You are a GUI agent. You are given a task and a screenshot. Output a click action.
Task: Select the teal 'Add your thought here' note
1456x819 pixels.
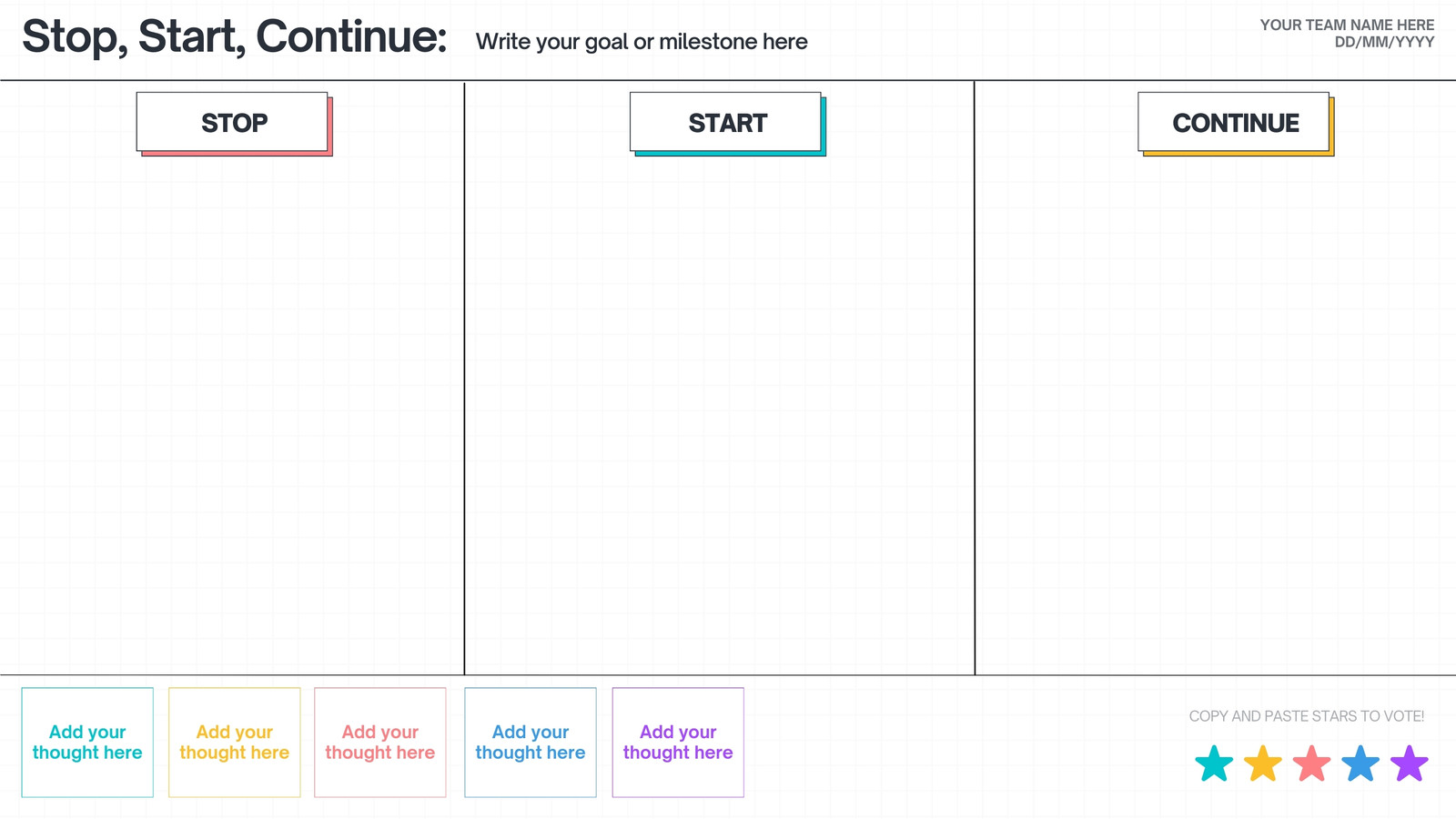pos(87,743)
